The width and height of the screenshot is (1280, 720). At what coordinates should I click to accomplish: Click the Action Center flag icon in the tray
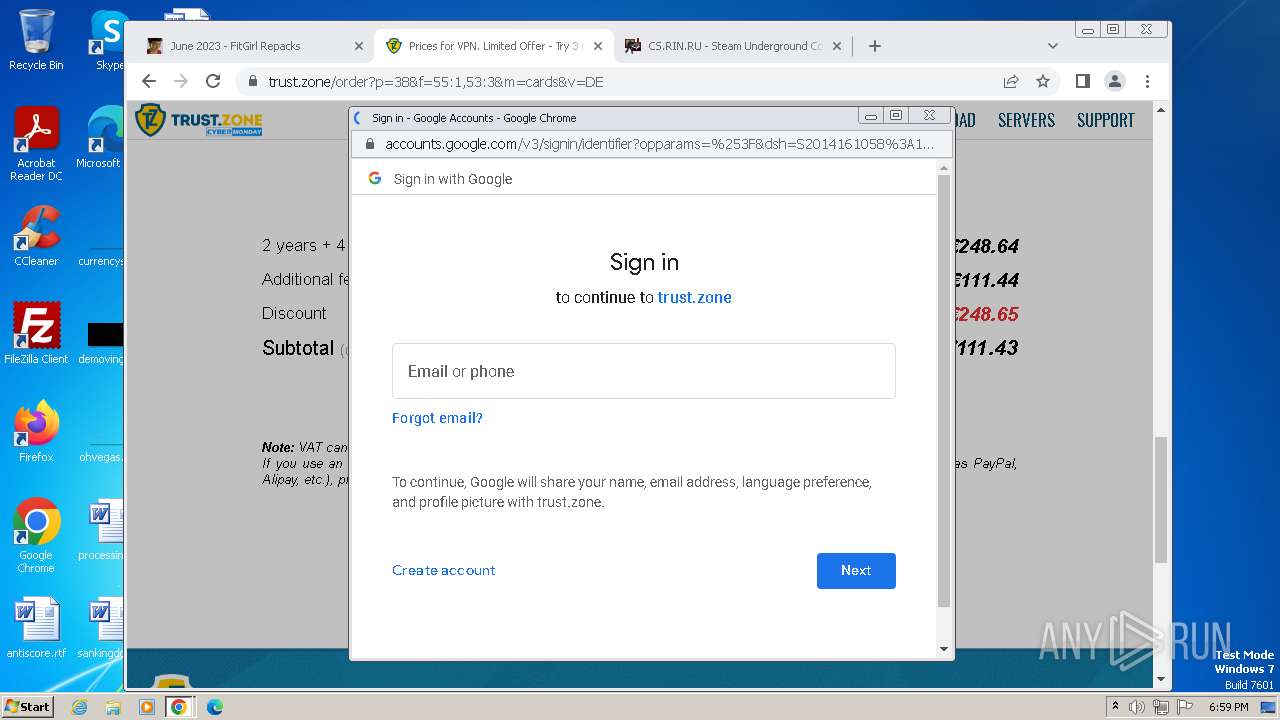click(1185, 707)
